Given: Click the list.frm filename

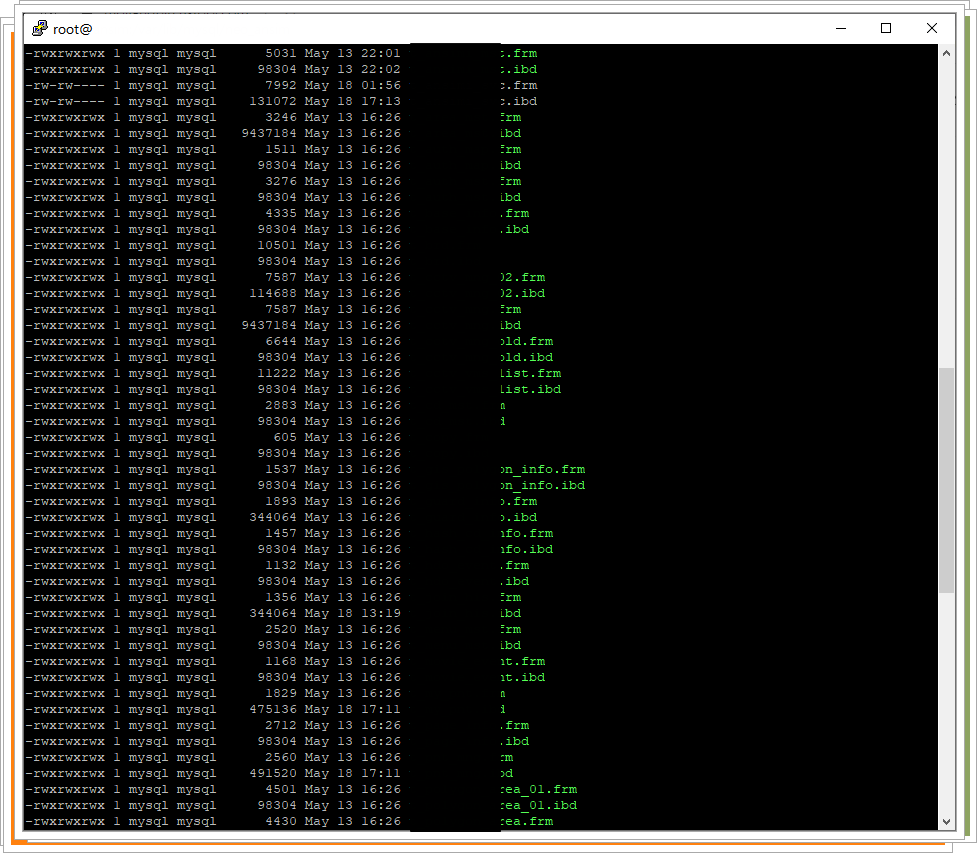Looking at the screenshot, I should pos(531,373).
